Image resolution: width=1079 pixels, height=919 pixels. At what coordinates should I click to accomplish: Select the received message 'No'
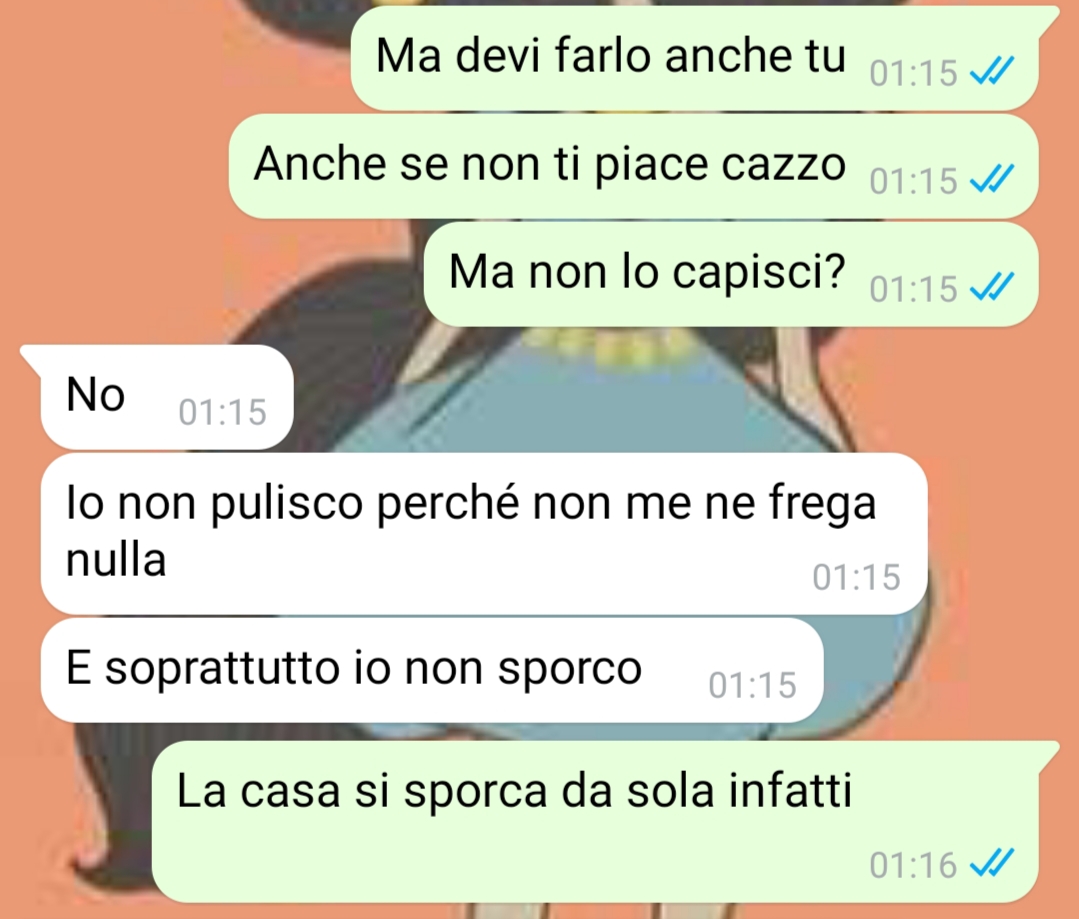[x=167, y=397]
